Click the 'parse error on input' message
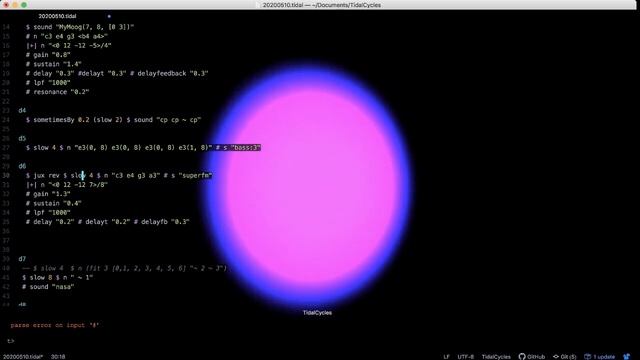Image resolution: width=640 pixels, height=360 pixels. pyautogui.click(x=55, y=325)
